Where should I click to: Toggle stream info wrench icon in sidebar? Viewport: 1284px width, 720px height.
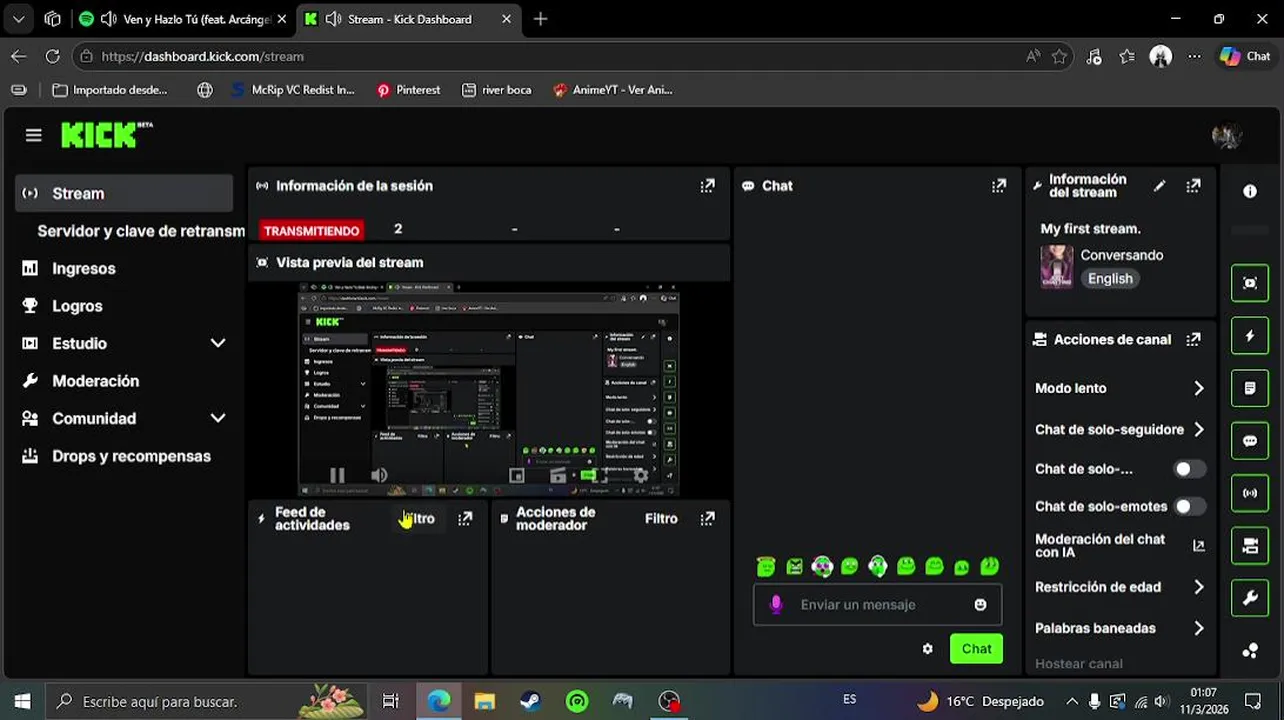coord(1250,599)
